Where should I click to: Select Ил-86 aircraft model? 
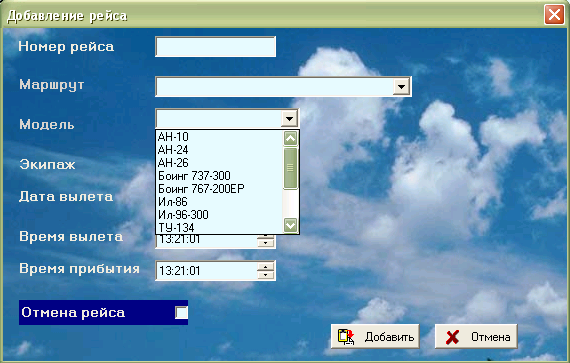[x=220, y=202]
